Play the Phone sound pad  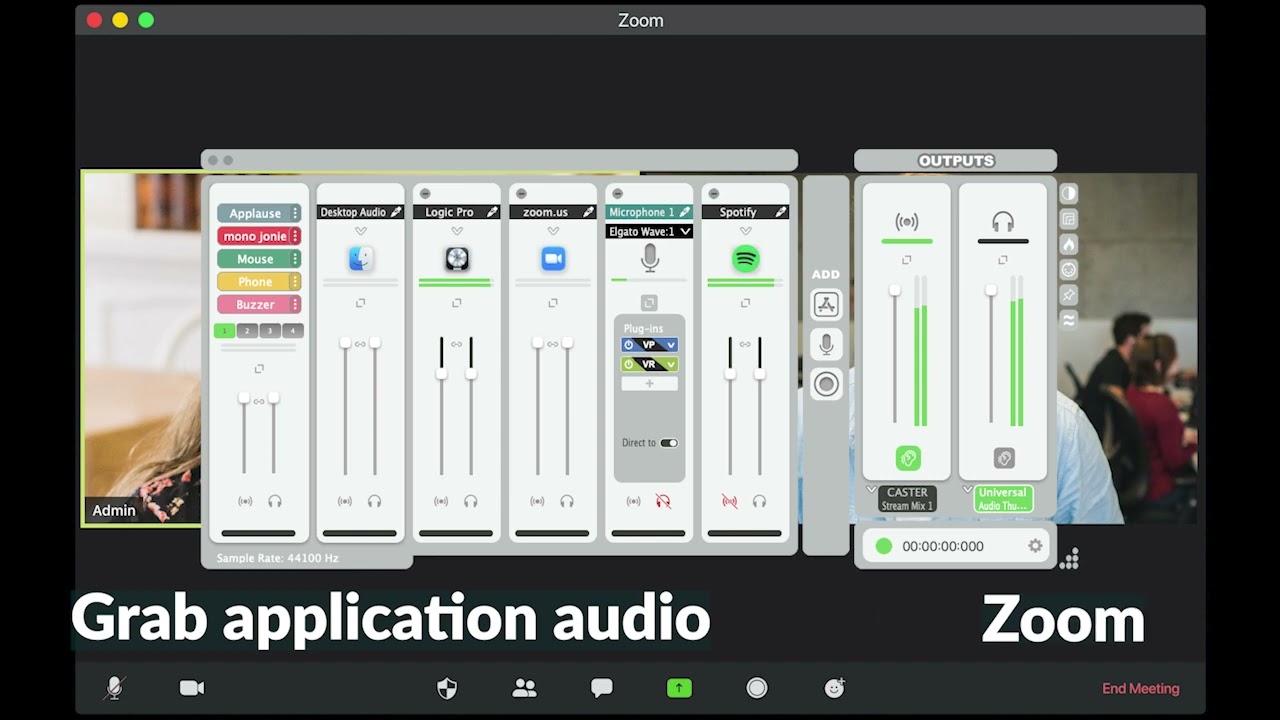pyautogui.click(x=254, y=282)
